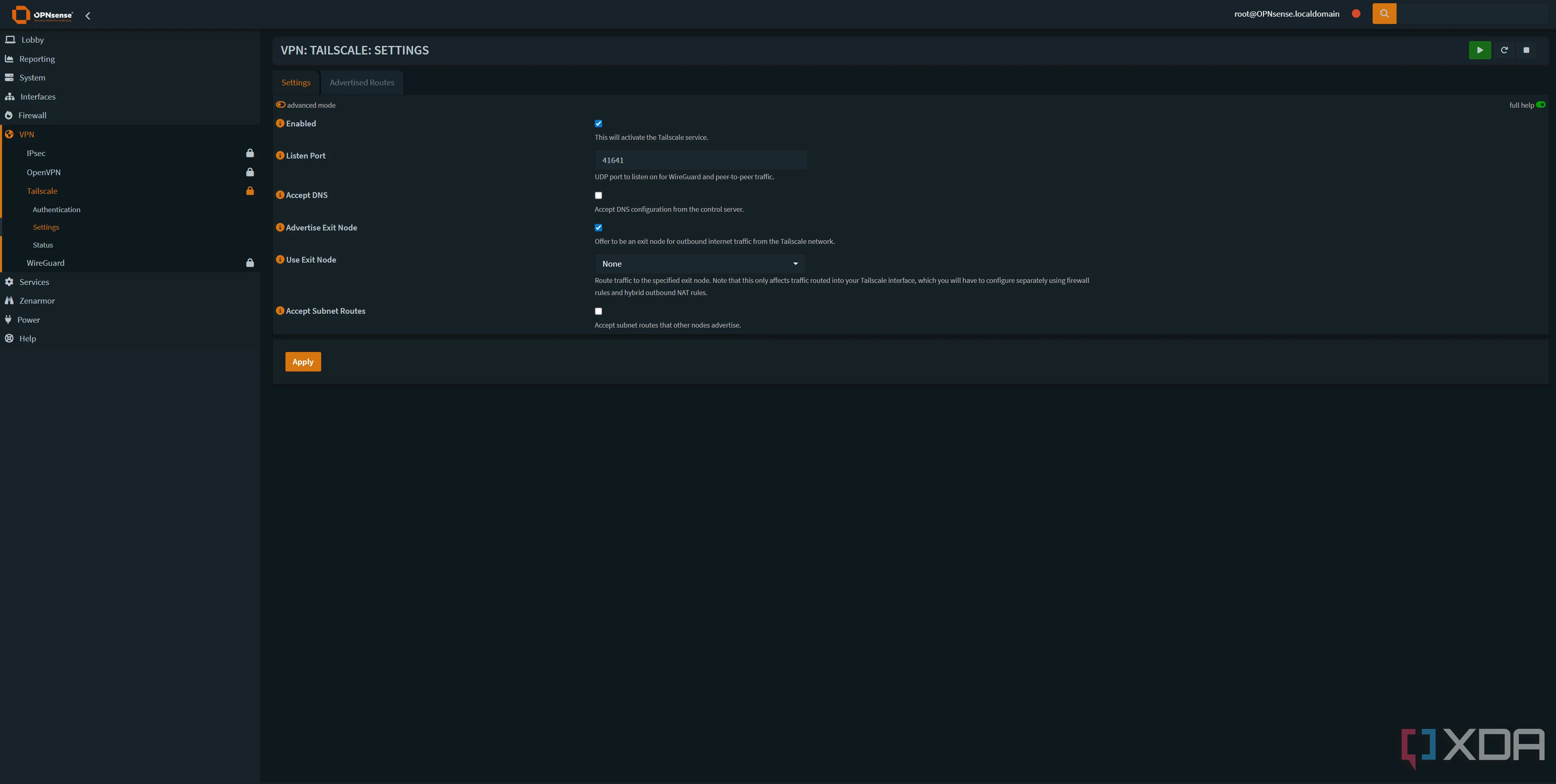Toggle advanced mode switch
The height and width of the screenshot is (784, 1556).
point(281,104)
